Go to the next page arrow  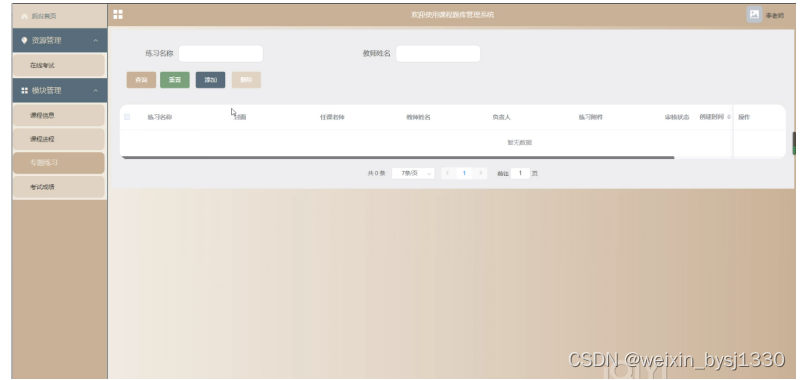480,173
